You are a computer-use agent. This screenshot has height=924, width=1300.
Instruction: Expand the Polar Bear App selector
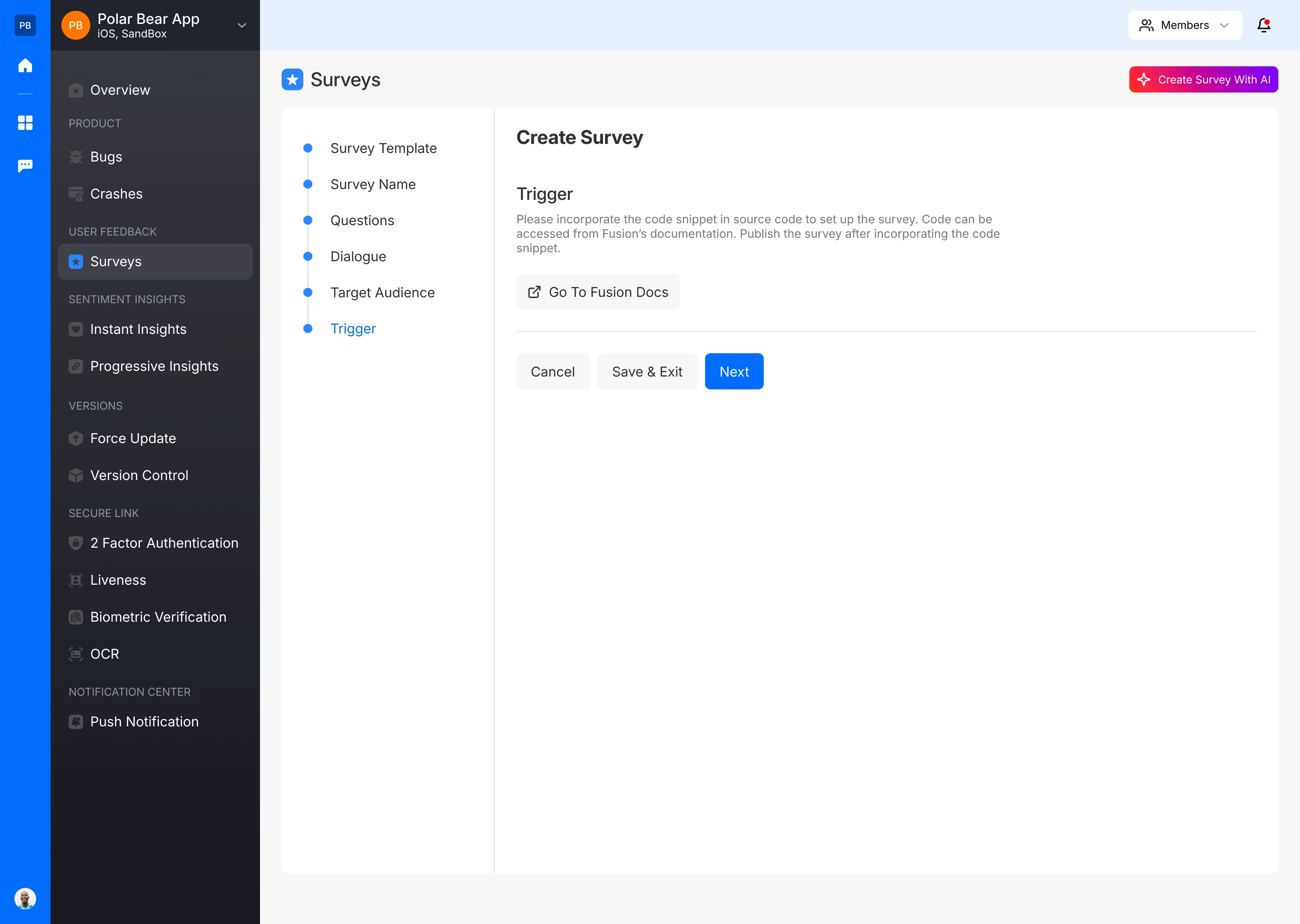[241, 25]
